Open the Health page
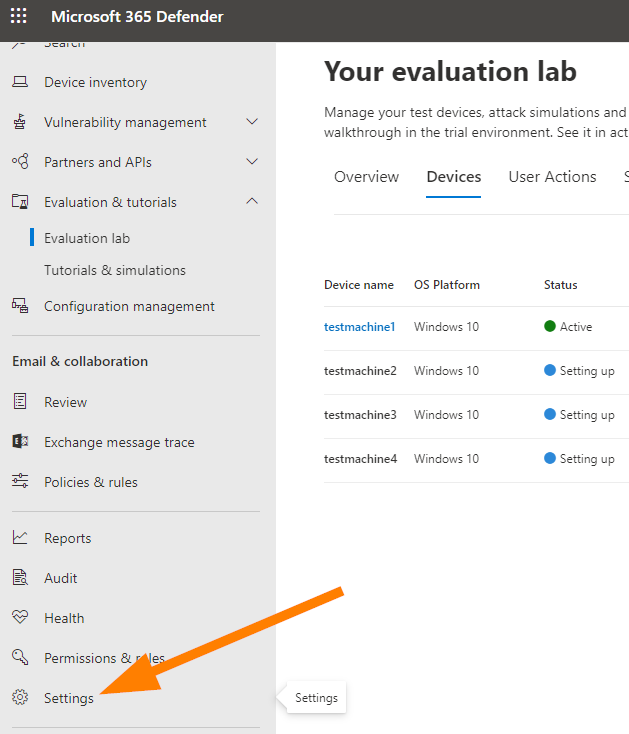This screenshot has width=629, height=734. point(64,618)
